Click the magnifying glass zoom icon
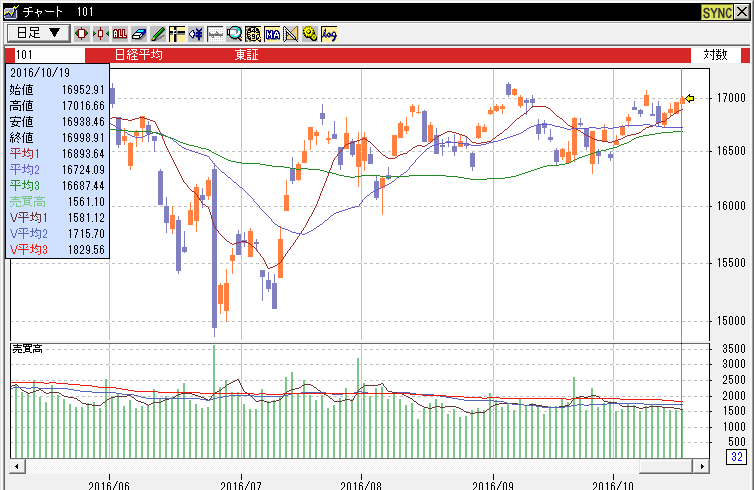Screen dimensions: 754x490 [x=234, y=33]
